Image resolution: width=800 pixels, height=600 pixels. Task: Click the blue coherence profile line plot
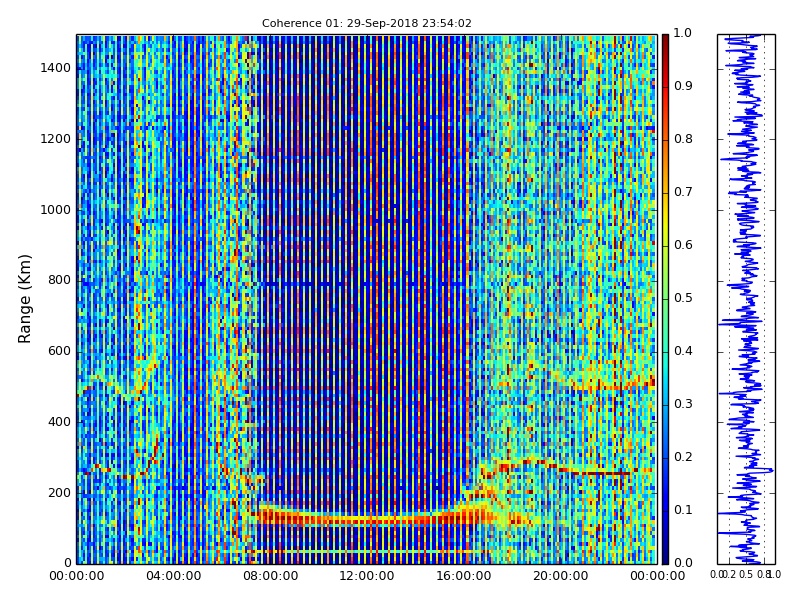(x=747, y=299)
